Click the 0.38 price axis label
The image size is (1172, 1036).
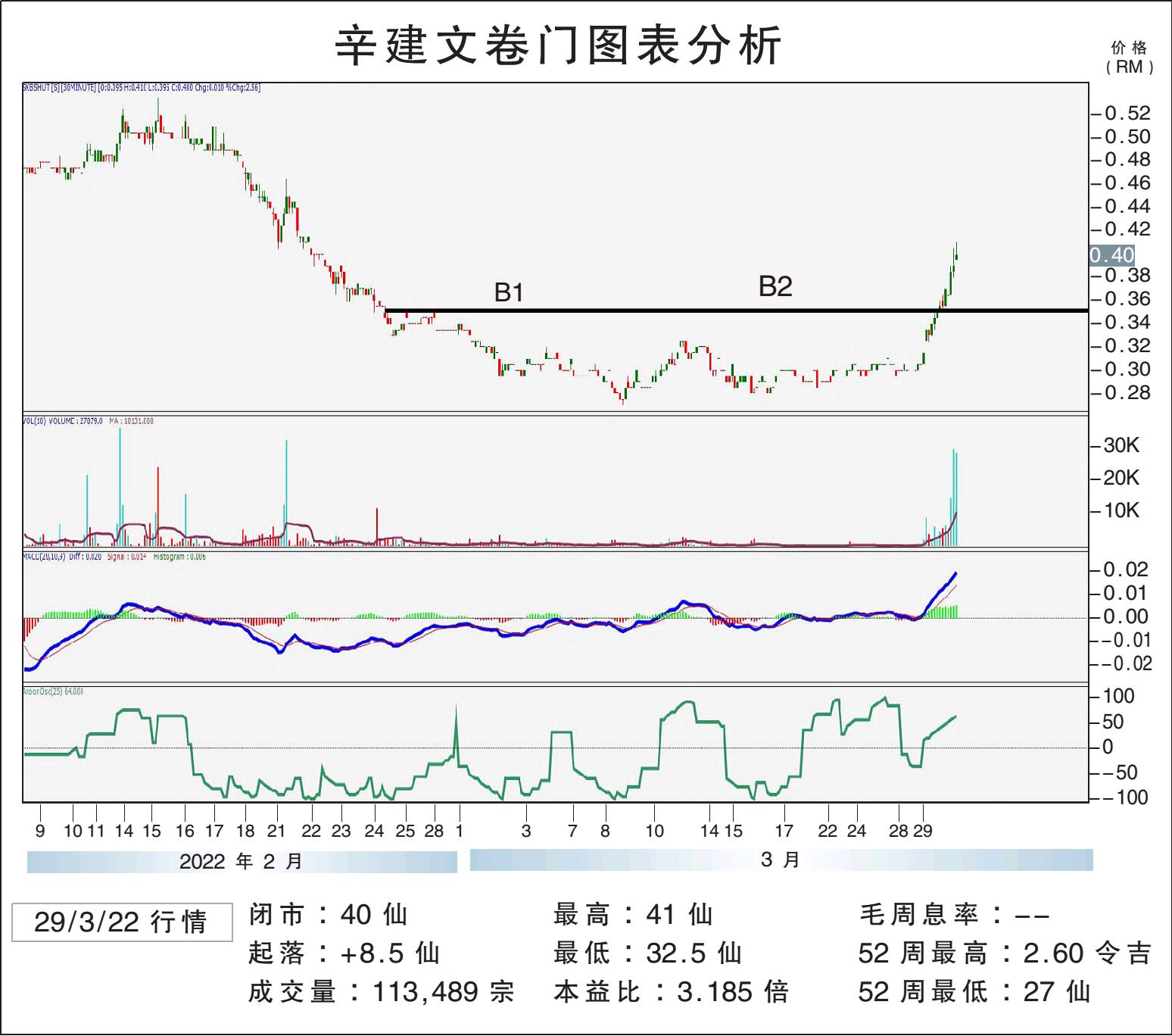click(x=1127, y=276)
